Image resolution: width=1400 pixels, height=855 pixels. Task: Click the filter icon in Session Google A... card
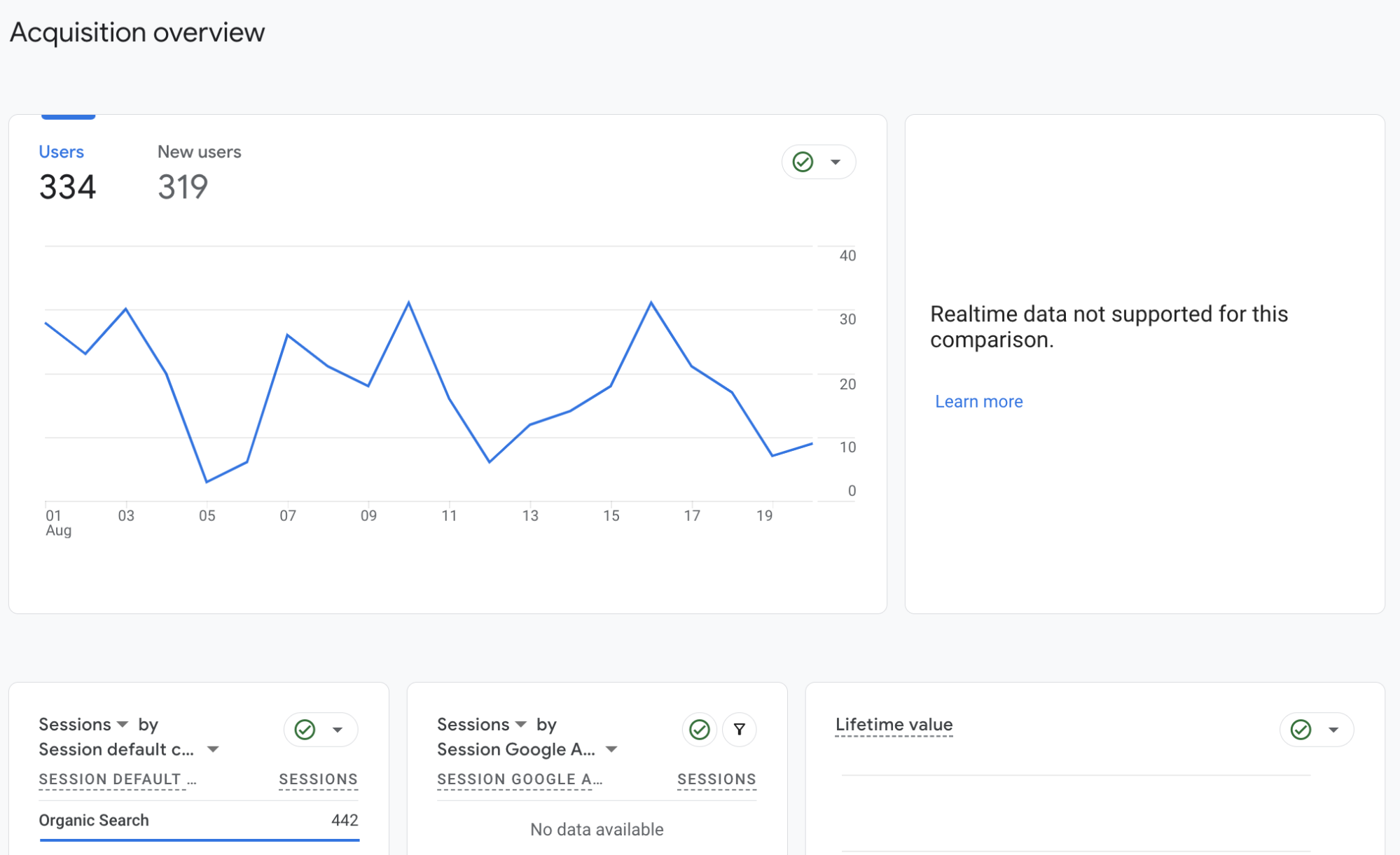tap(740, 730)
